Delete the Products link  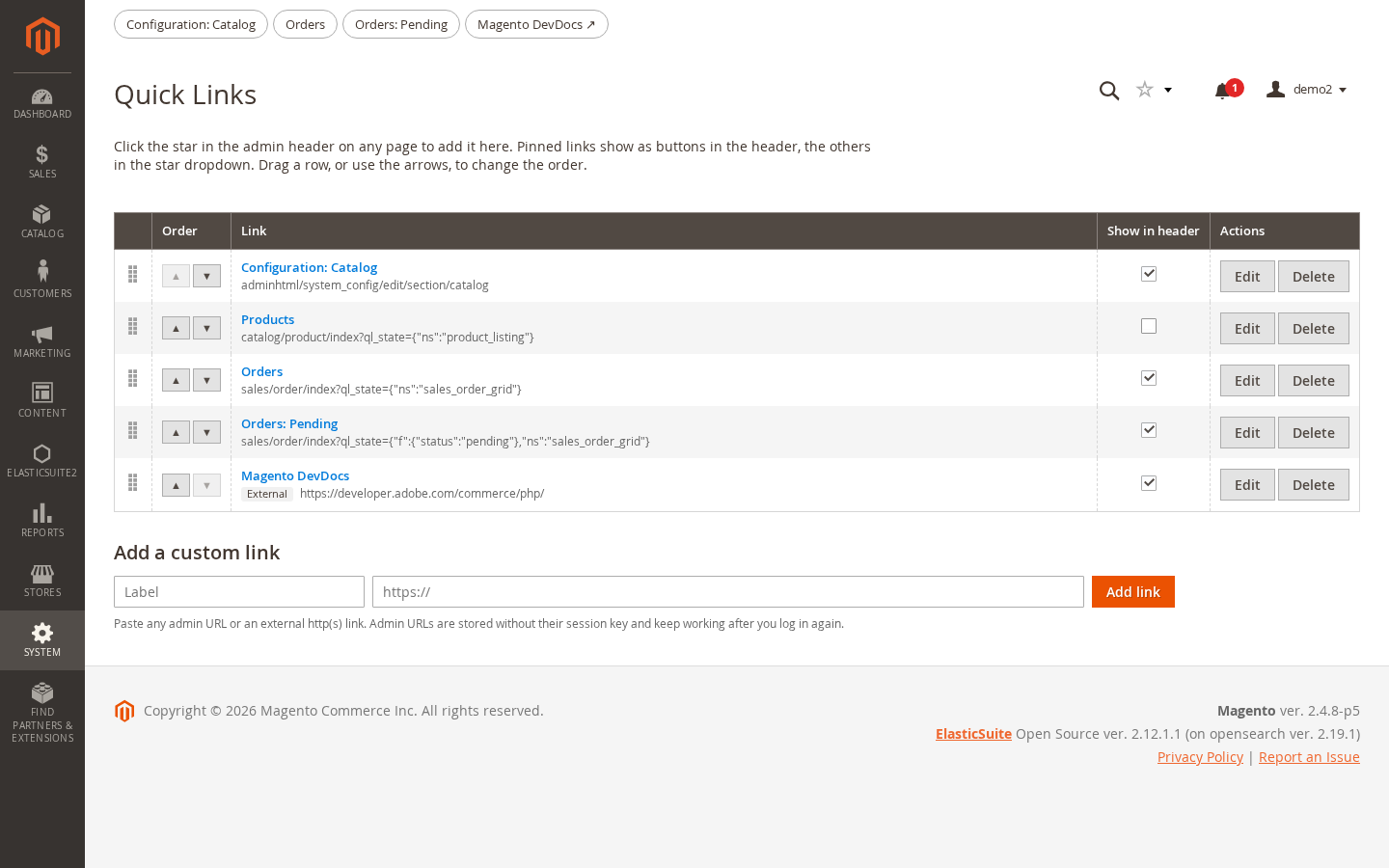click(1314, 329)
